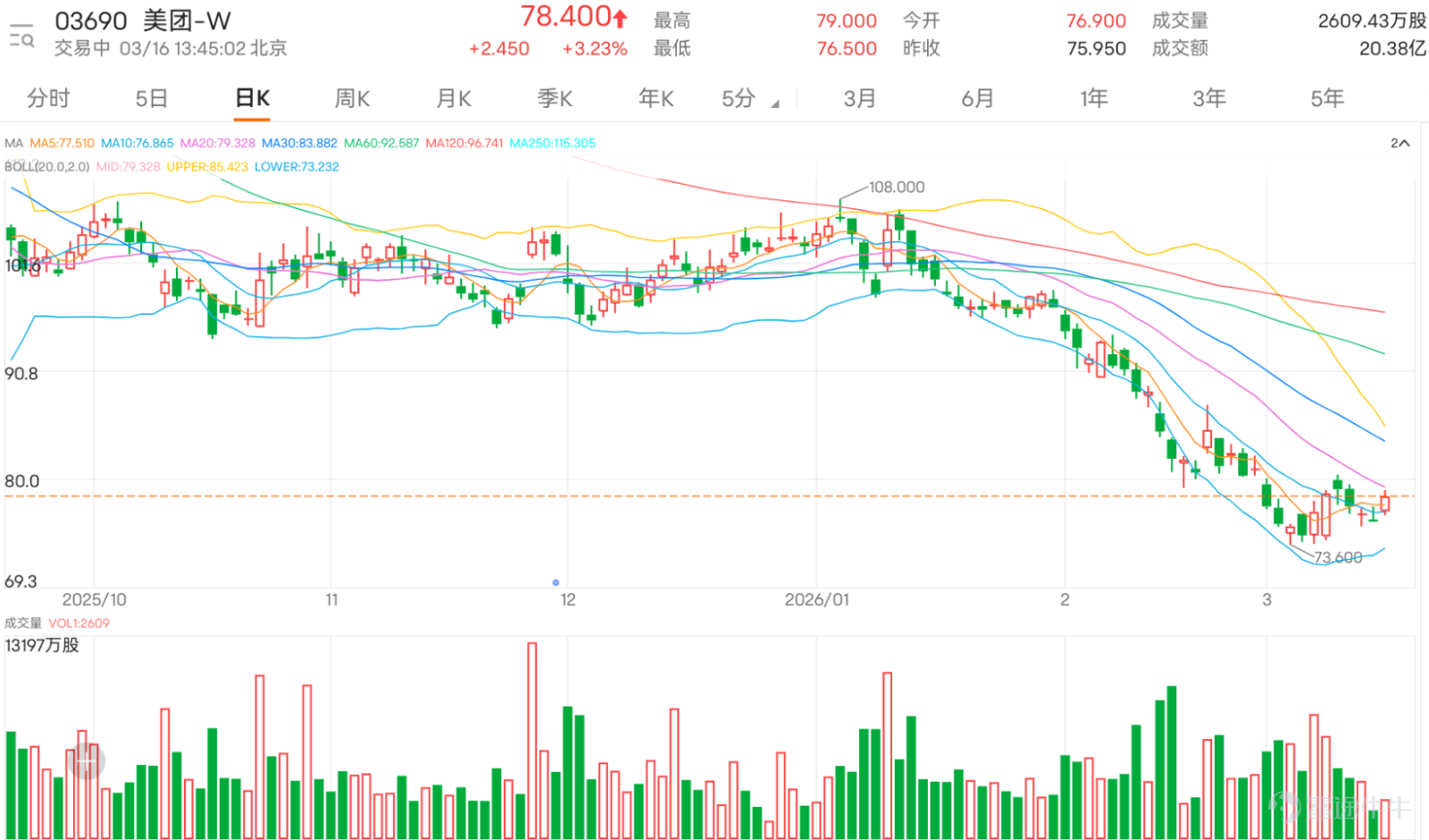
Task: Click the 73.600 low price marker
Action: 1338,558
